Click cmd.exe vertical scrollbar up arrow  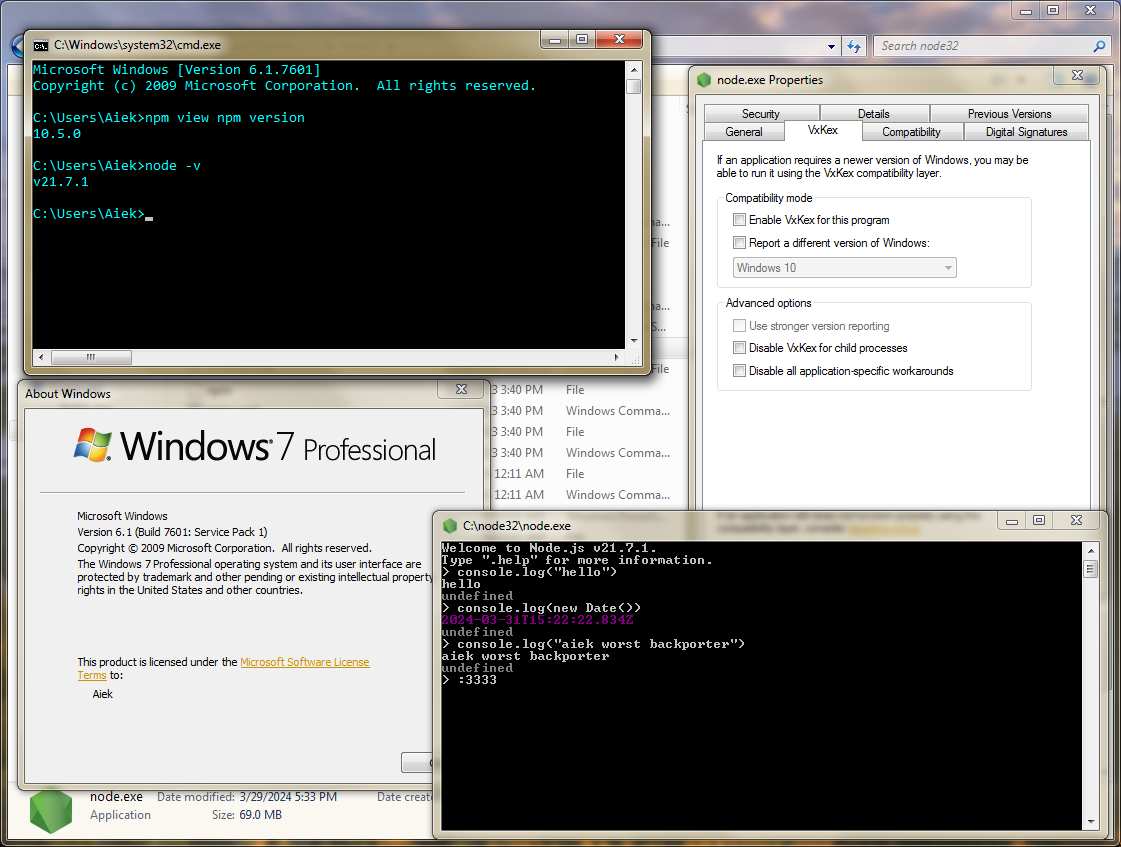pyautogui.click(x=633, y=69)
